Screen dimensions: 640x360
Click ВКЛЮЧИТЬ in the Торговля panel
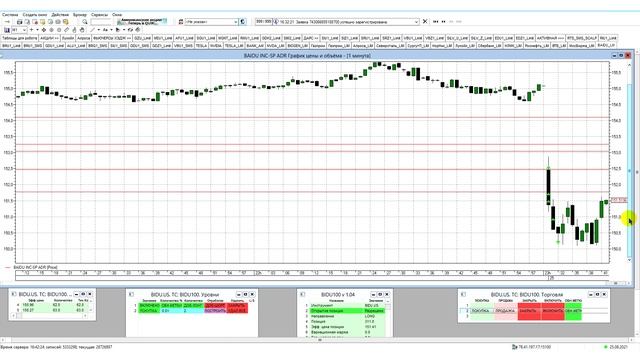click(x=553, y=311)
